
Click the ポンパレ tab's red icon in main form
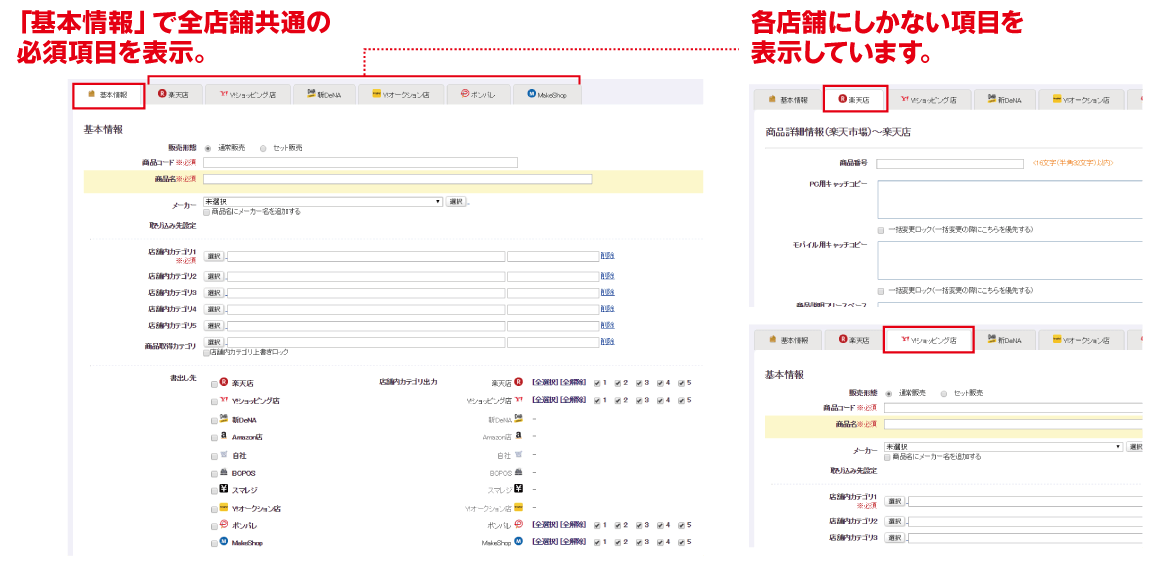465,94
